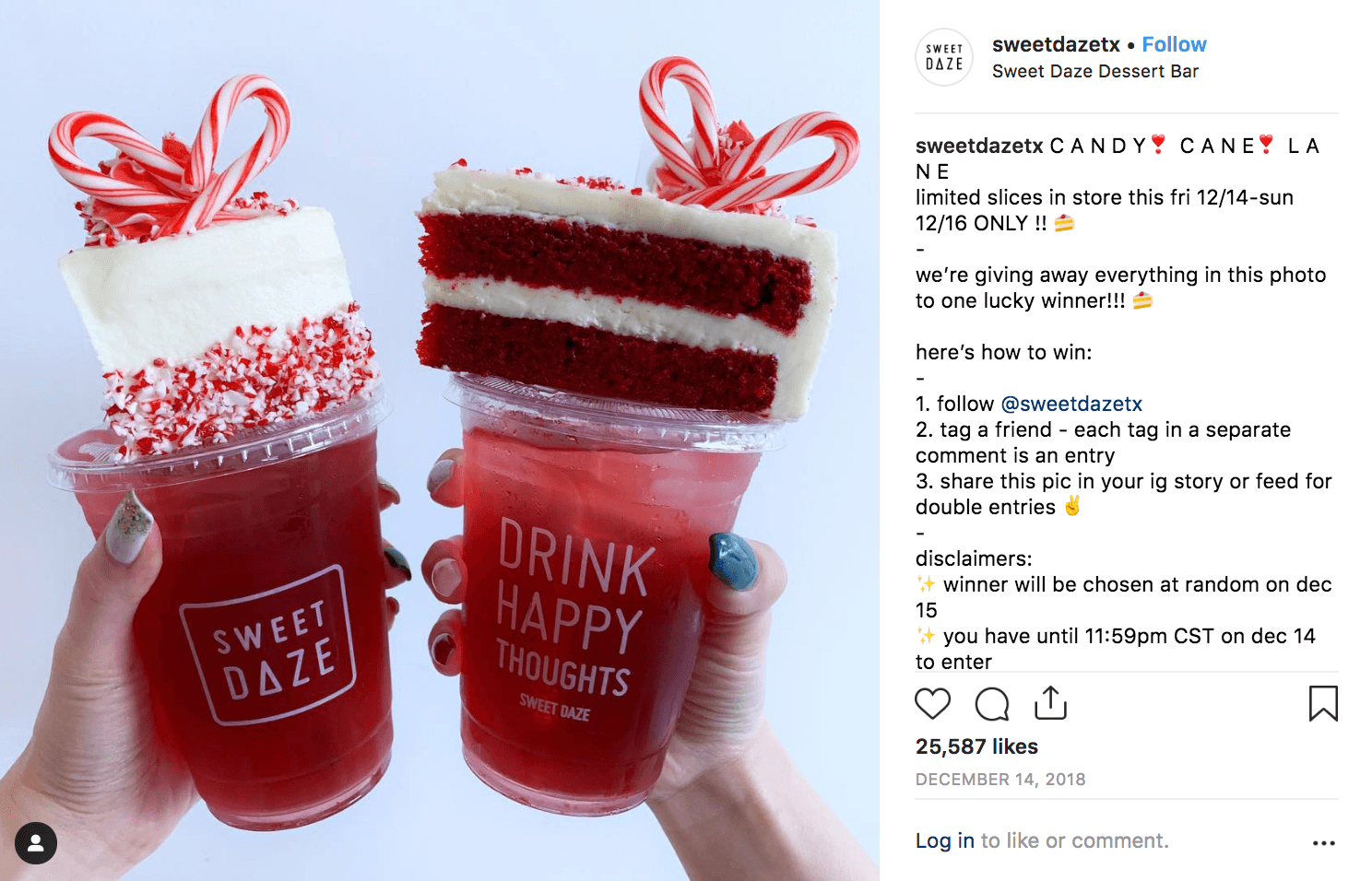Open comments with the speech bubble icon
This screenshot has width=1372, height=881.
click(992, 704)
